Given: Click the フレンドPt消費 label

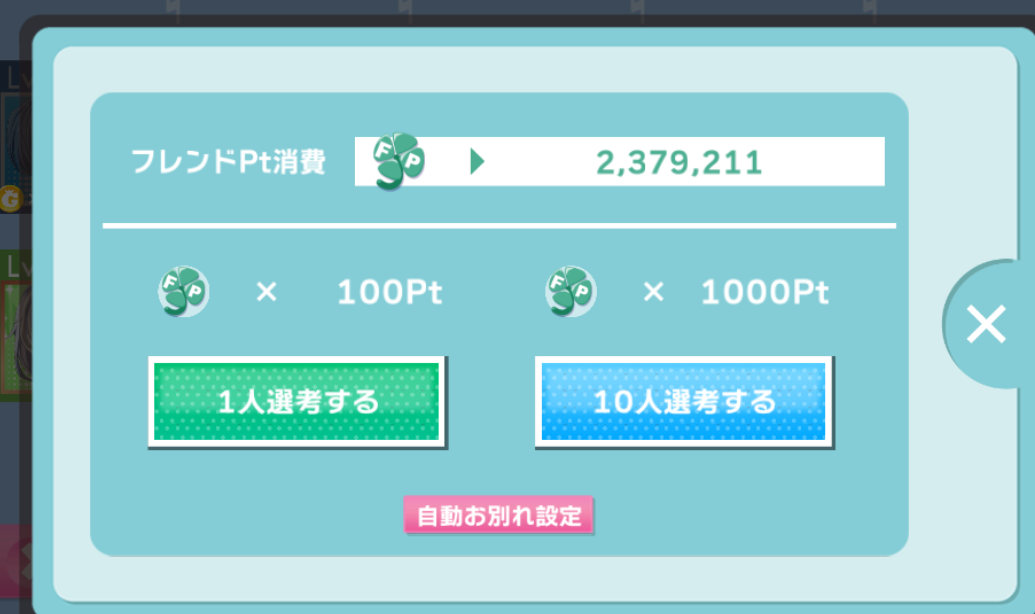Looking at the screenshot, I should (228, 162).
